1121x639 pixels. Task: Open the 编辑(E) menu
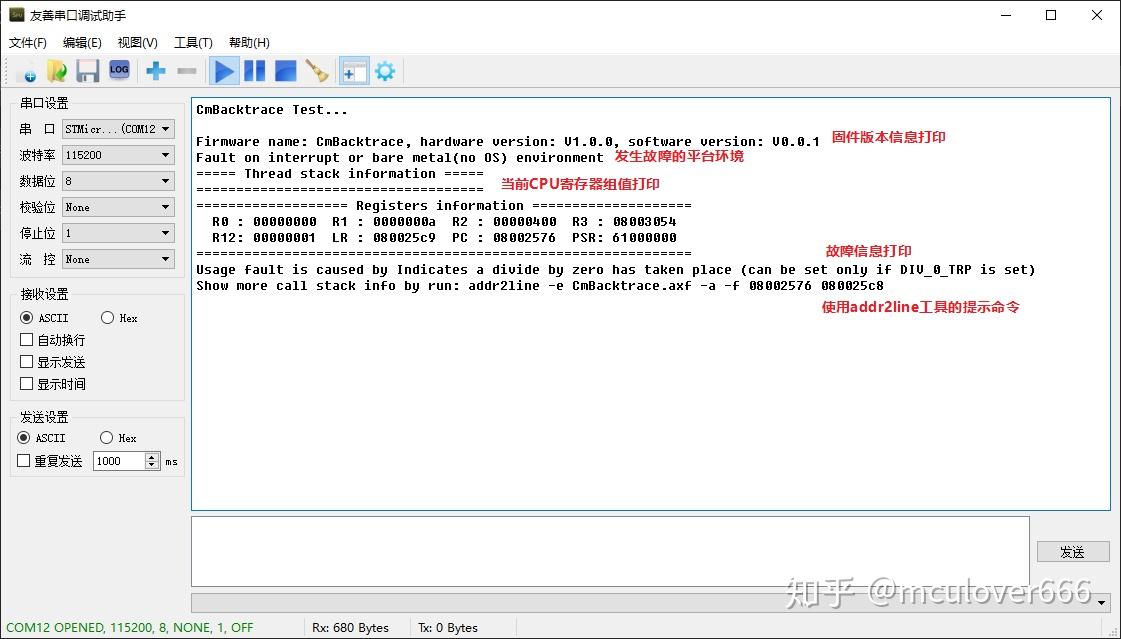[82, 43]
